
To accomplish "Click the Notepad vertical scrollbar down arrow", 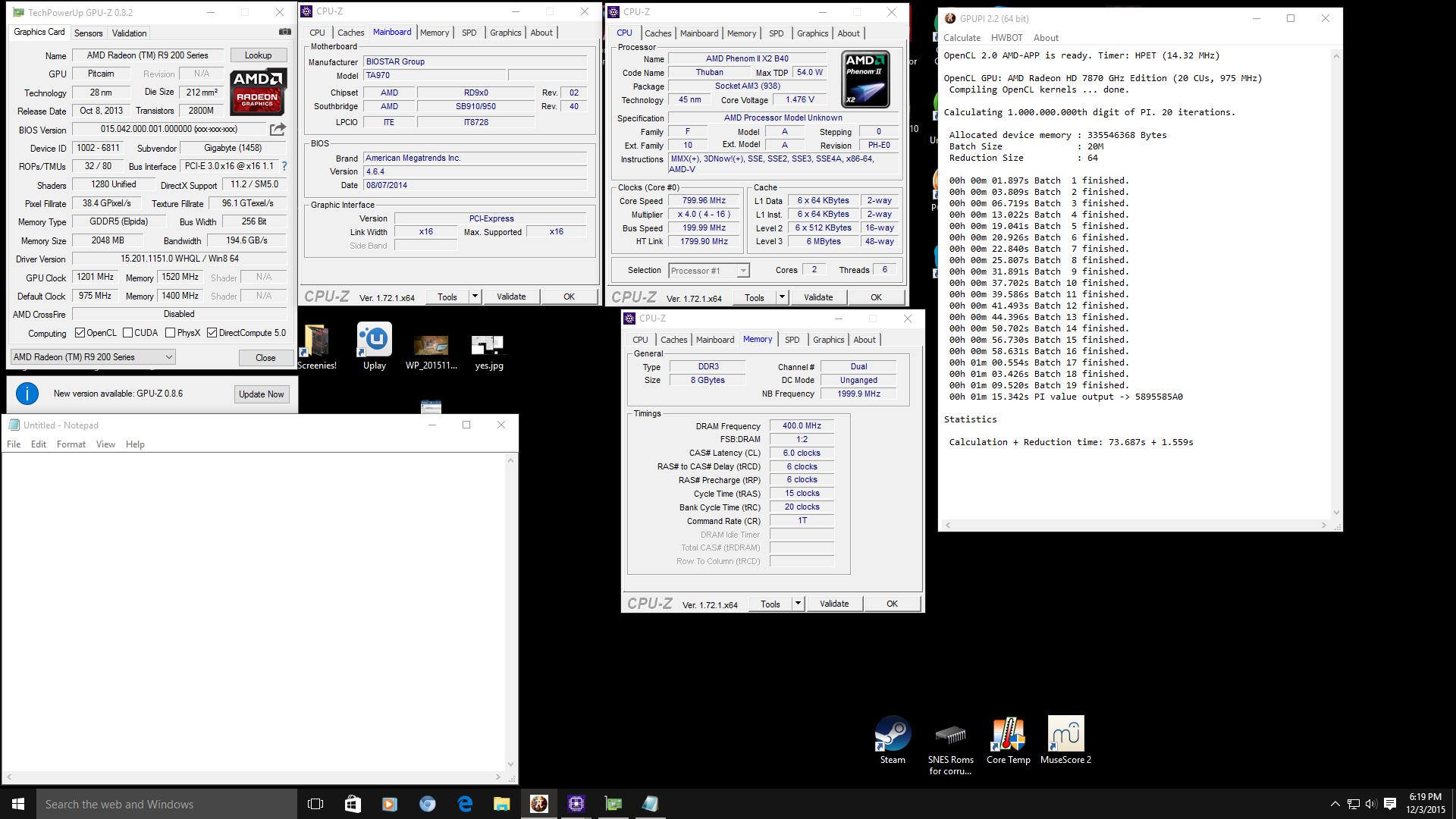I will coord(510,764).
